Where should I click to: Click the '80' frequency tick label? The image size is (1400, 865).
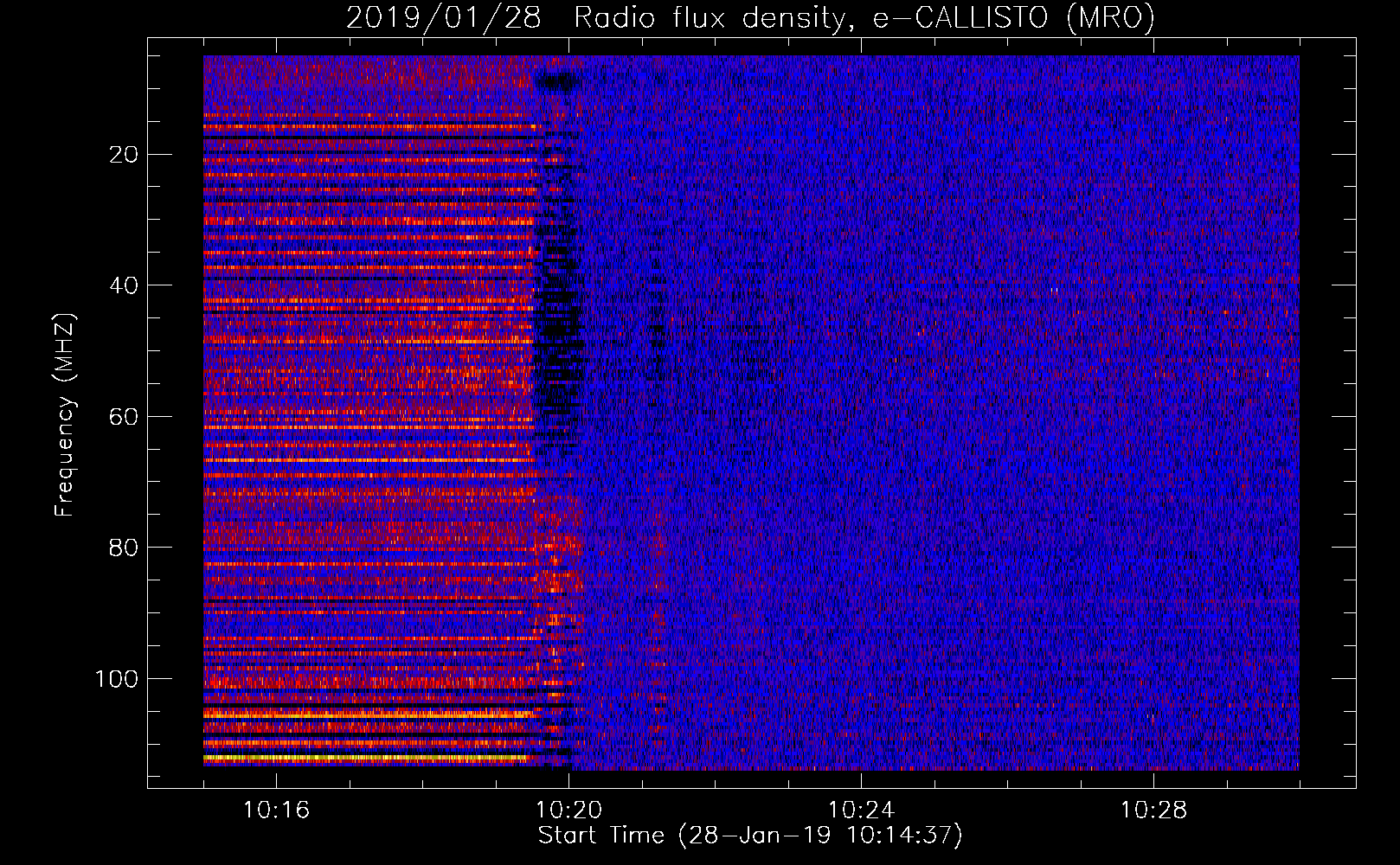pos(125,548)
